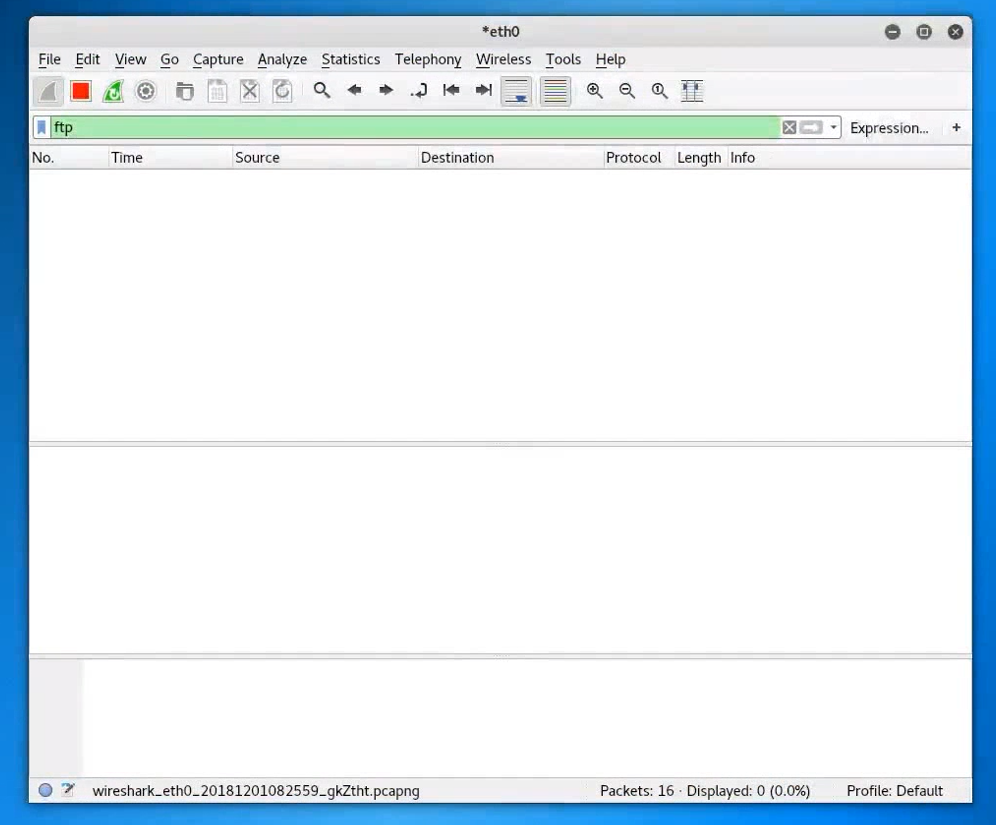Open the Capture menu
This screenshot has width=996, height=825.
pos(219,60)
